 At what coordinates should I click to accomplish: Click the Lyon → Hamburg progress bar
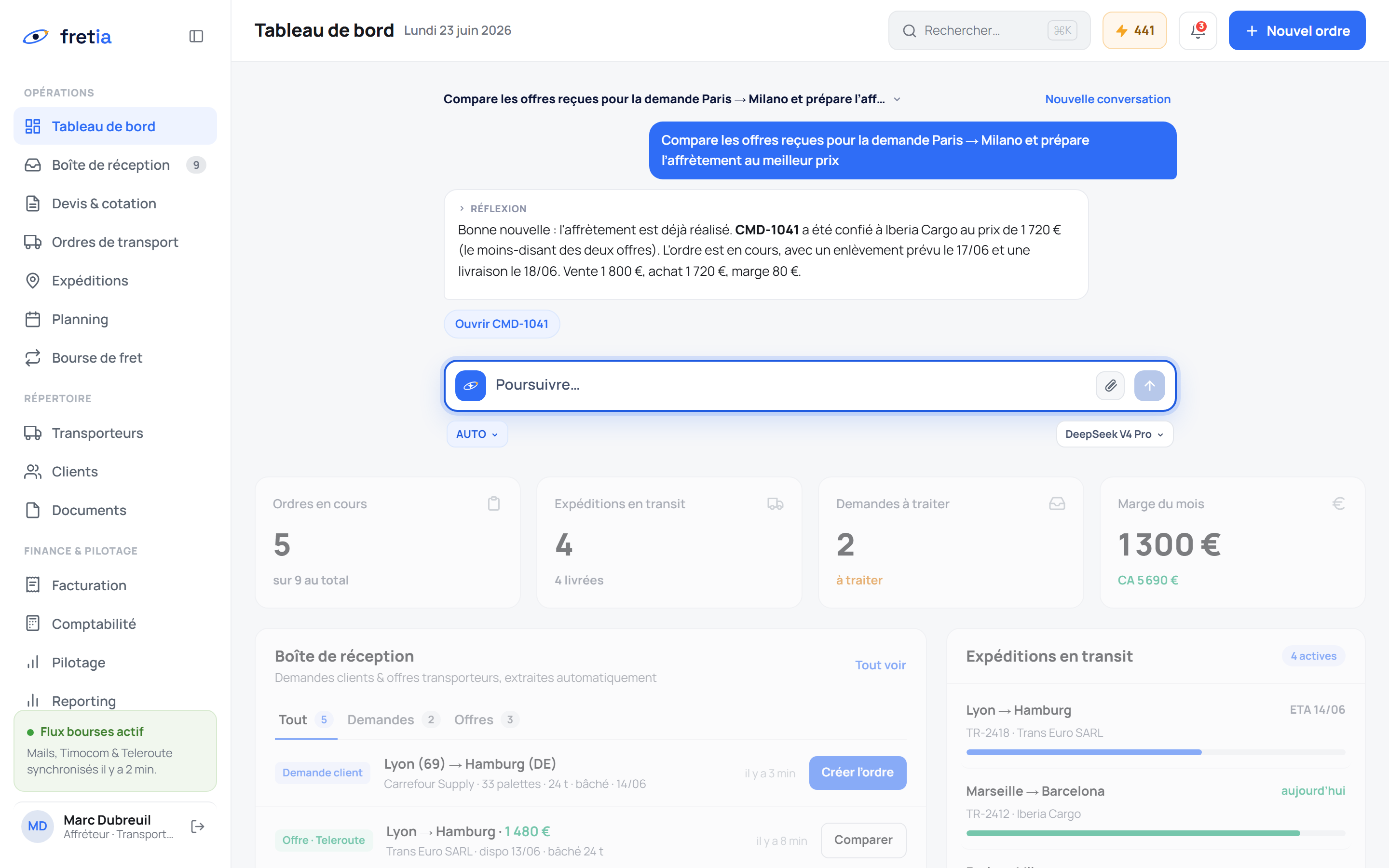1156,752
